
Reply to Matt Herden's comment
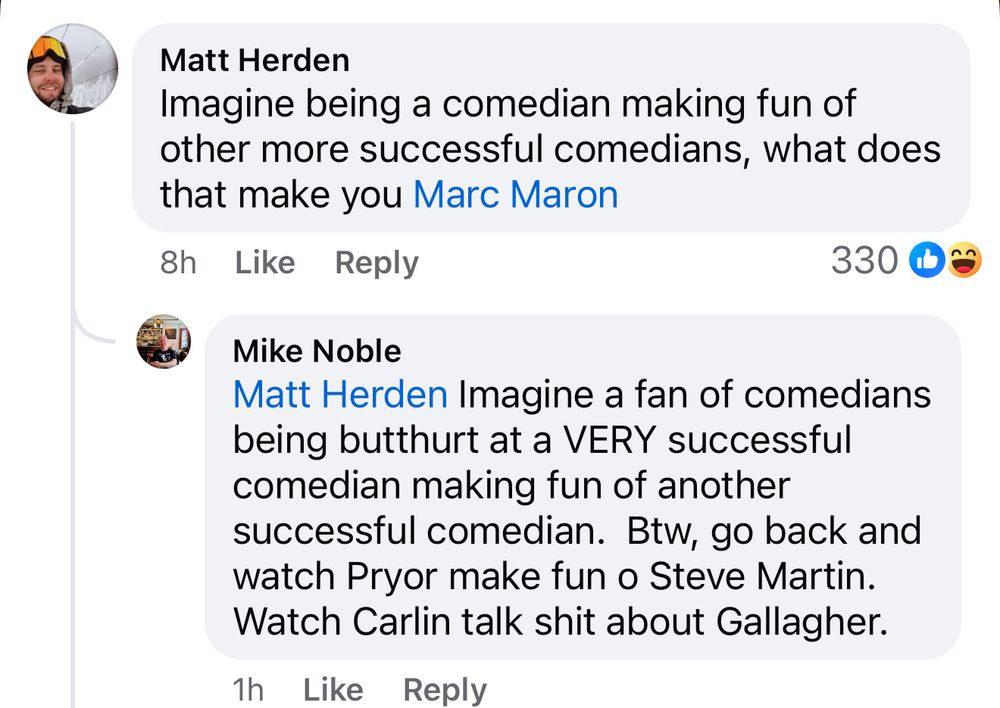point(375,262)
